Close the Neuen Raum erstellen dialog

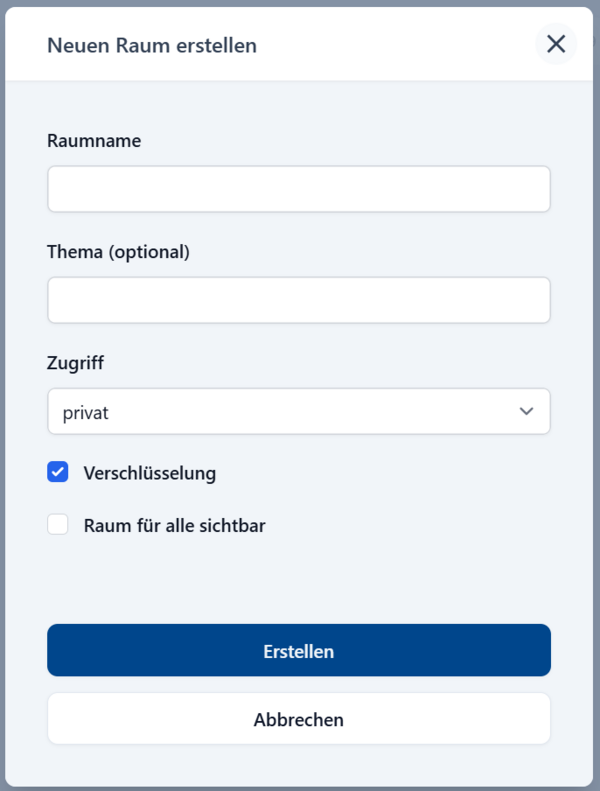point(556,44)
